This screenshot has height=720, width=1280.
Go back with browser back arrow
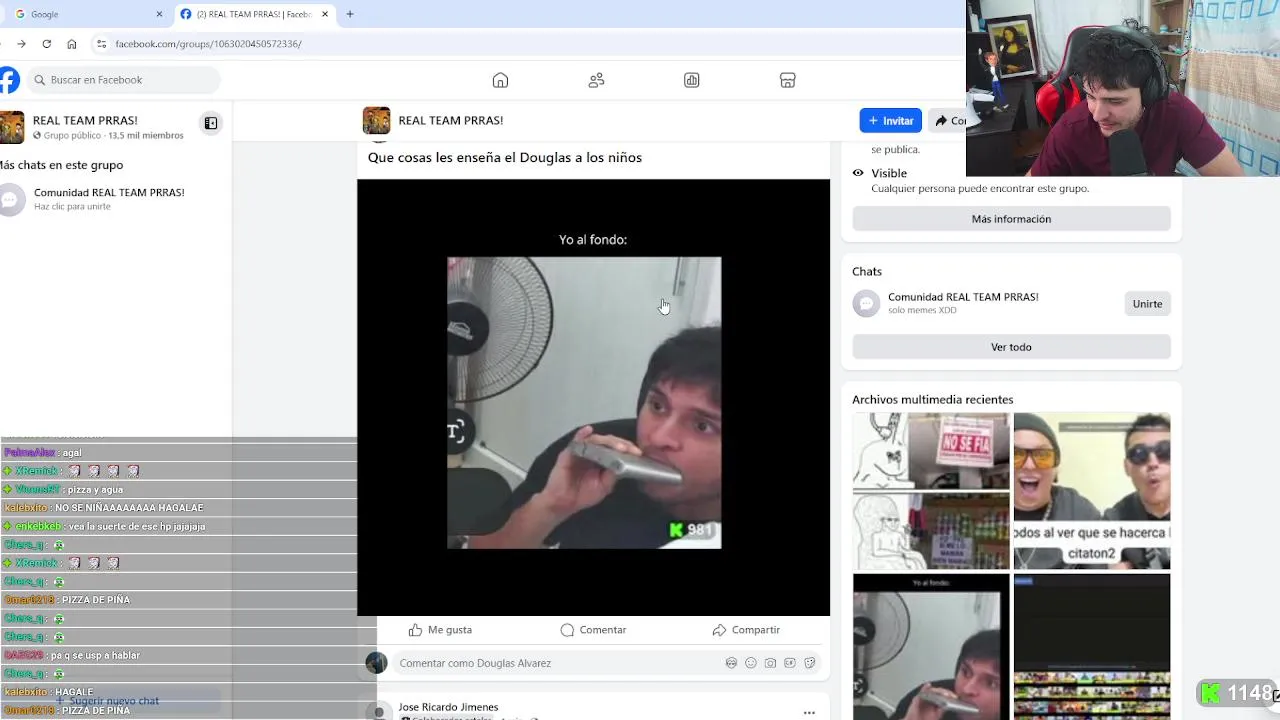[x=2, y=44]
